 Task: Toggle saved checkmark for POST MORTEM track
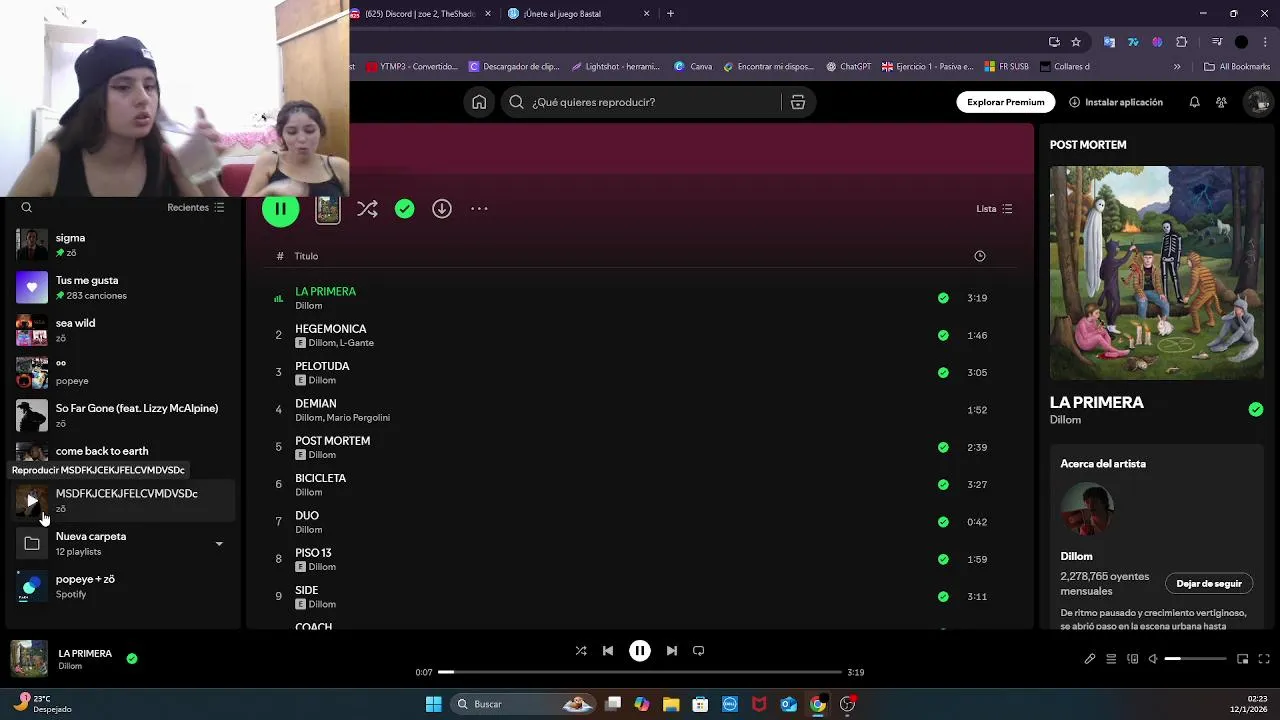point(943,447)
